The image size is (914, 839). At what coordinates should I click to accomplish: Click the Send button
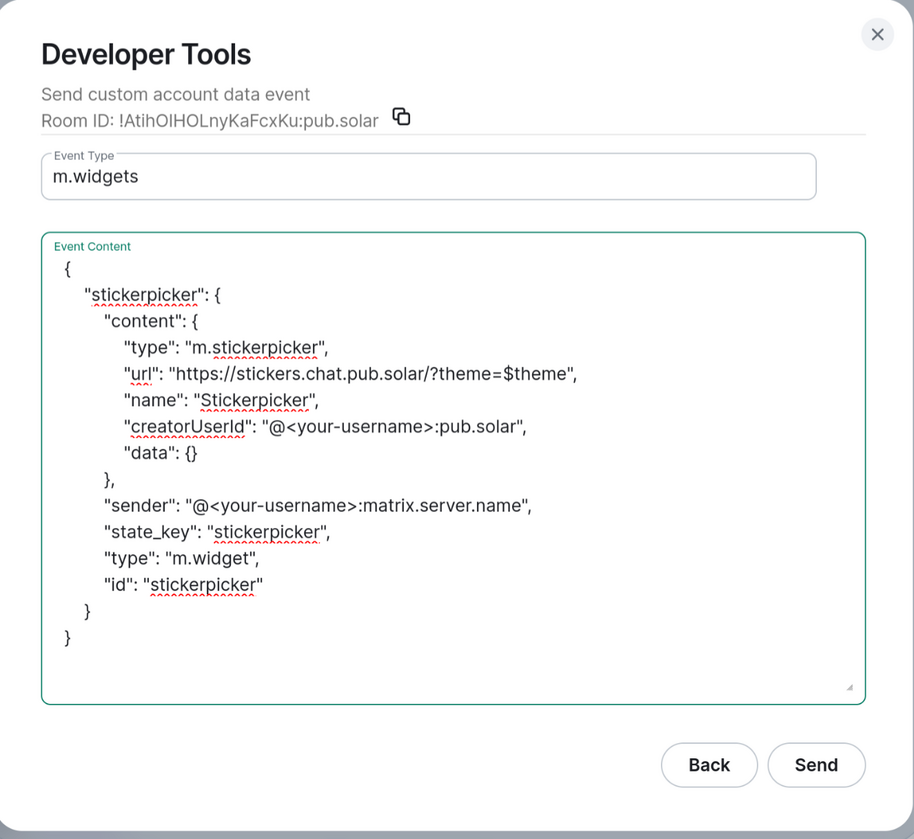point(816,765)
